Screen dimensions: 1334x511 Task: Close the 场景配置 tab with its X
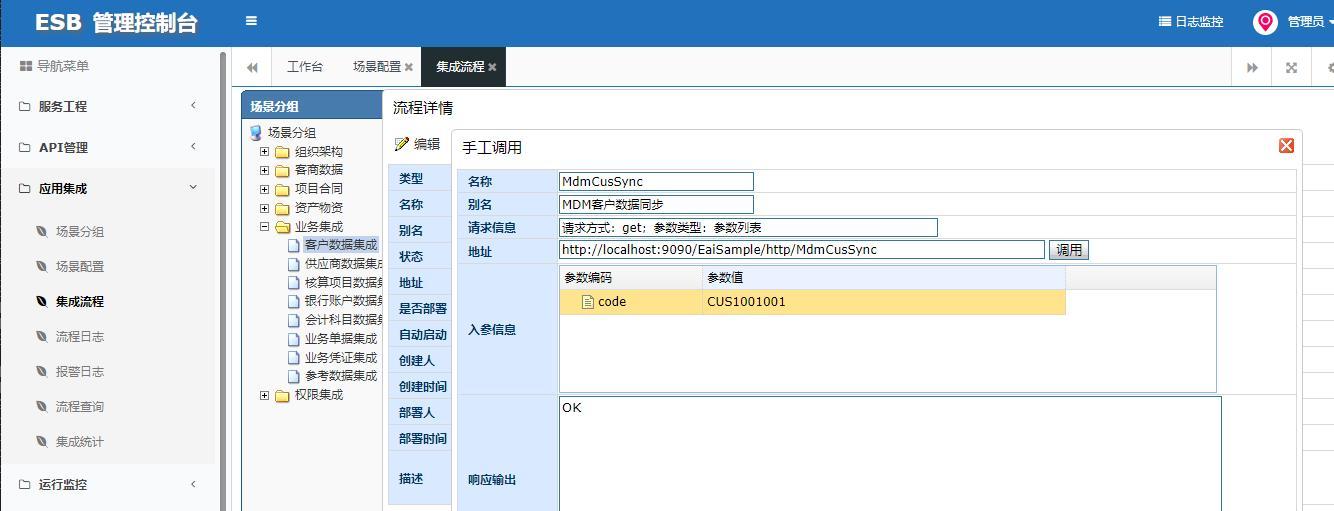tap(409, 67)
